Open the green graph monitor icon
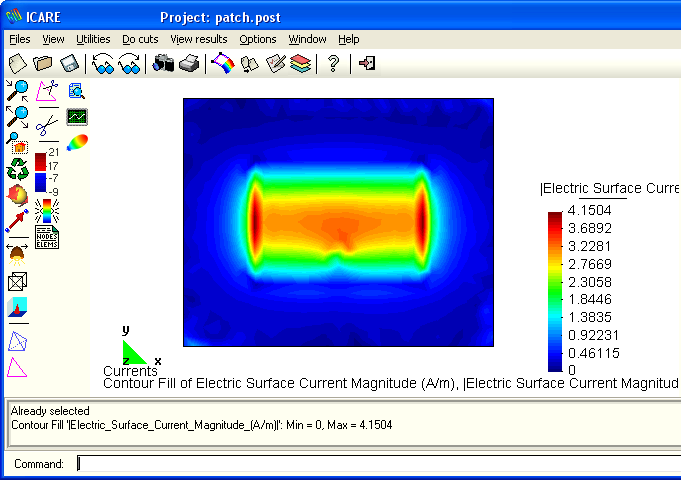This screenshot has height=480, width=681. click(77, 117)
